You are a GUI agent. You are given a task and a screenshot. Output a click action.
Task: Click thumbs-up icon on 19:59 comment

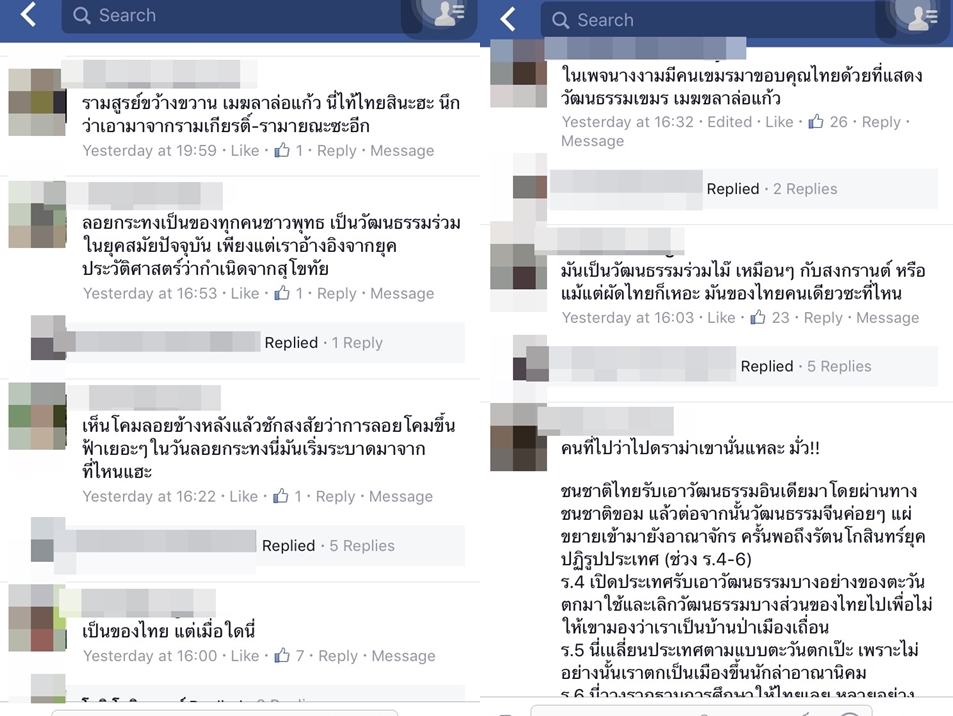tap(281, 150)
